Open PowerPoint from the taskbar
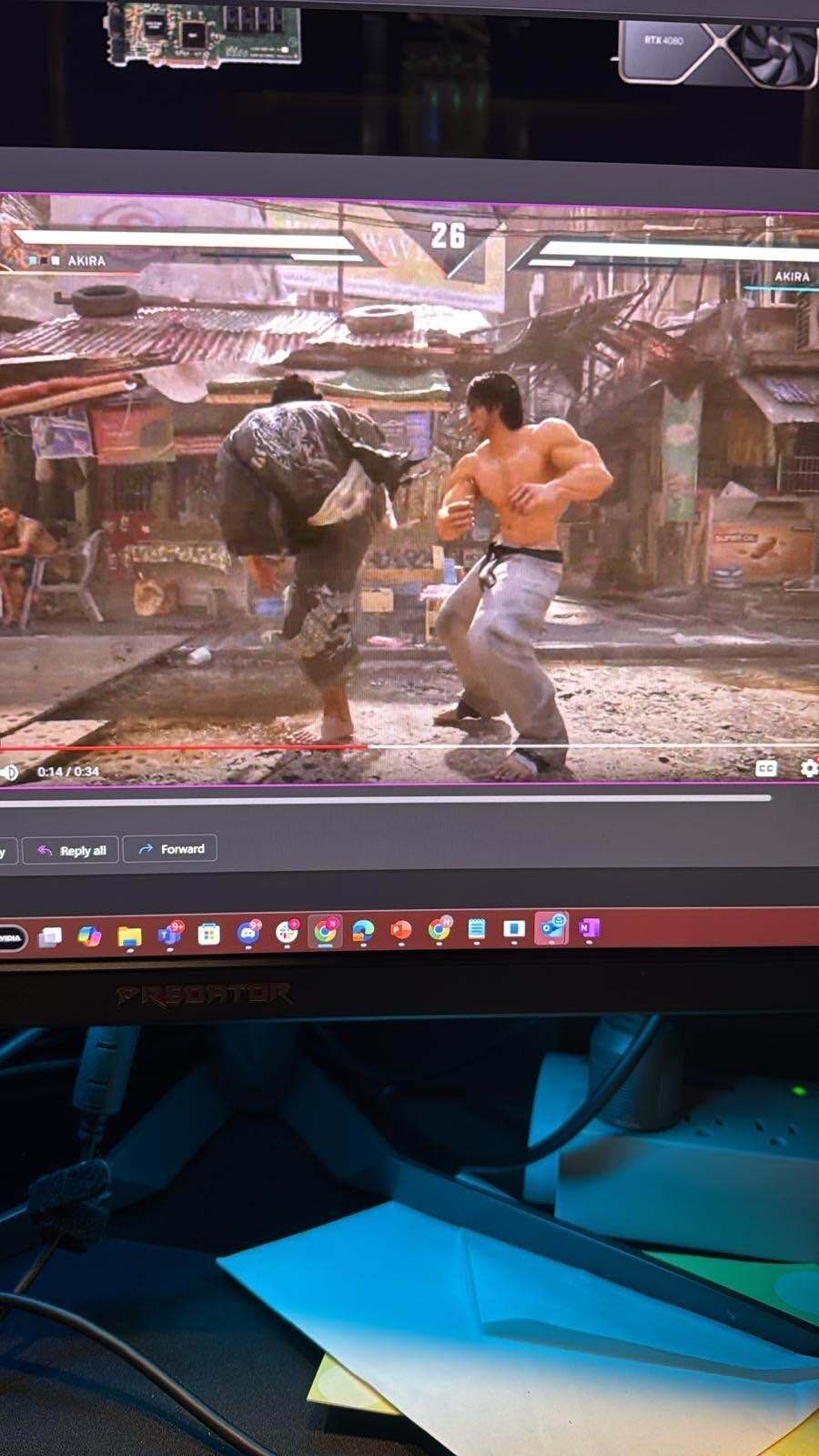The width and height of the screenshot is (819, 1456). pos(400,930)
